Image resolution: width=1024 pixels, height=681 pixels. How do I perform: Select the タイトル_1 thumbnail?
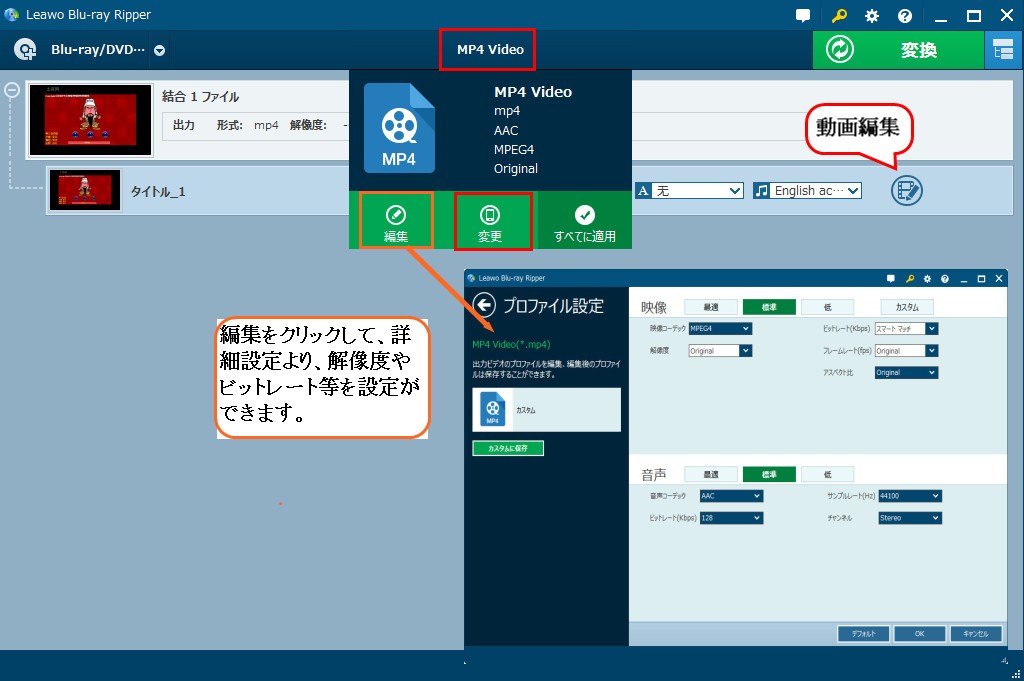[x=85, y=190]
